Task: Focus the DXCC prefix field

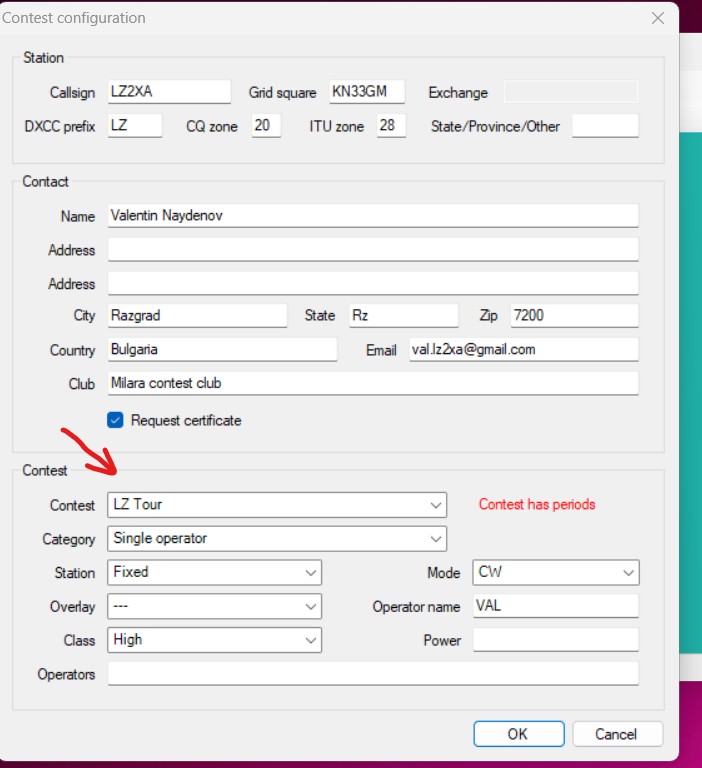Action: (135, 125)
